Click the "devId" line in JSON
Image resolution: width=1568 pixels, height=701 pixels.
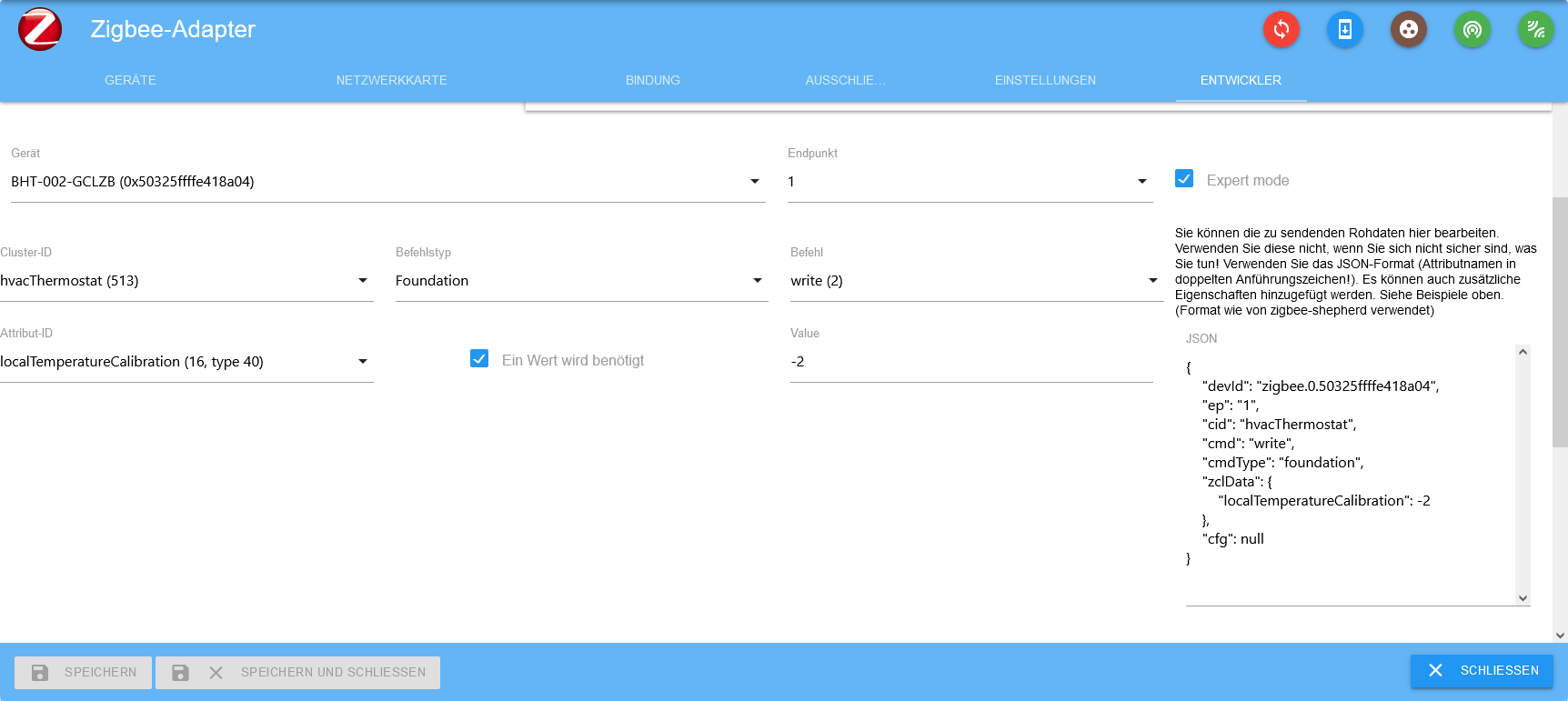click(x=1321, y=386)
